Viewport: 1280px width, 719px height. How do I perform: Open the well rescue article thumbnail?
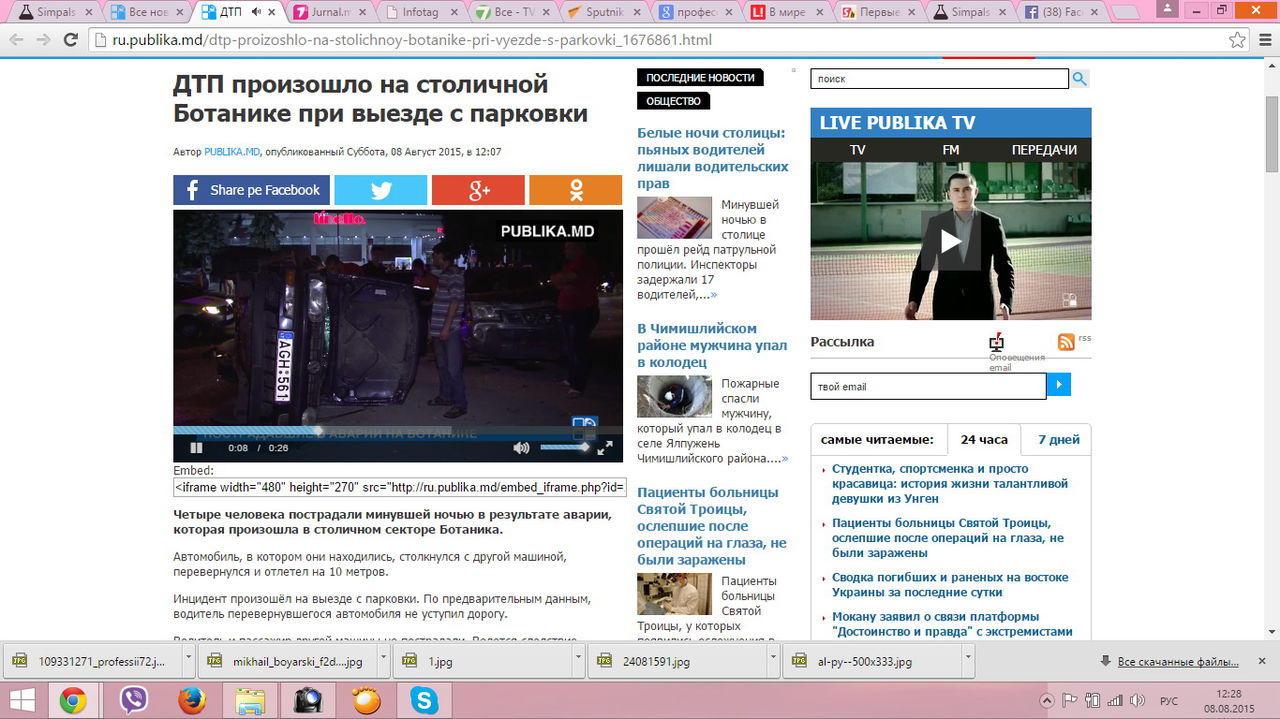click(x=674, y=396)
